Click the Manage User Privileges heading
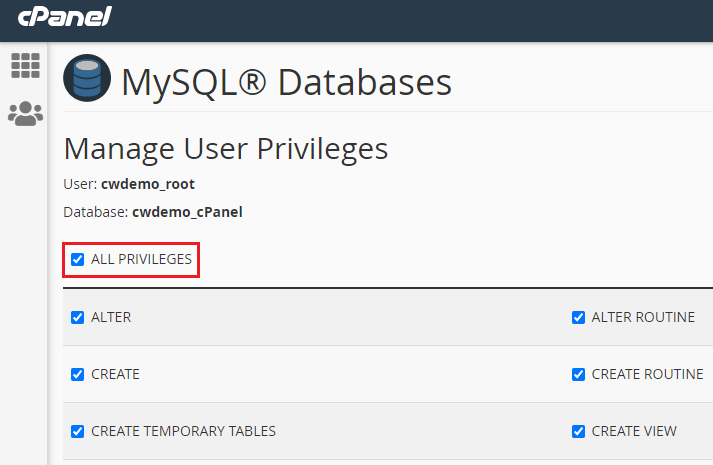713x465 pixels. pos(225,150)
